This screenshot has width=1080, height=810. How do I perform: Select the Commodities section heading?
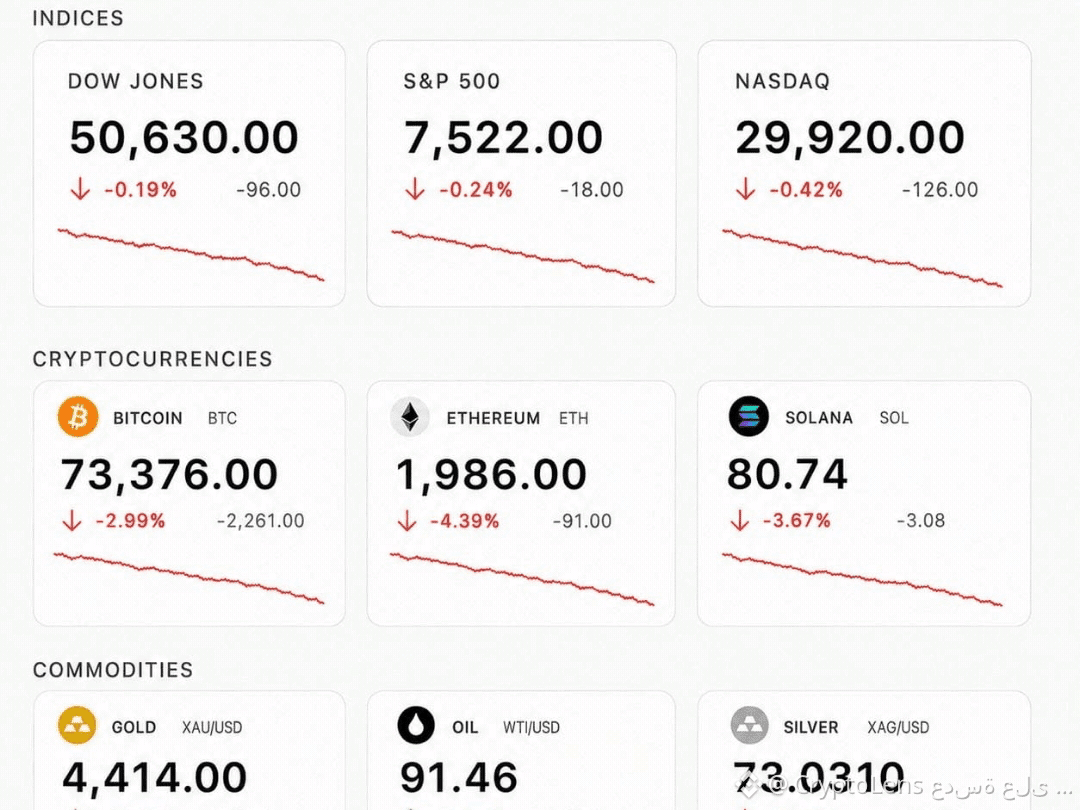(113, 669)
